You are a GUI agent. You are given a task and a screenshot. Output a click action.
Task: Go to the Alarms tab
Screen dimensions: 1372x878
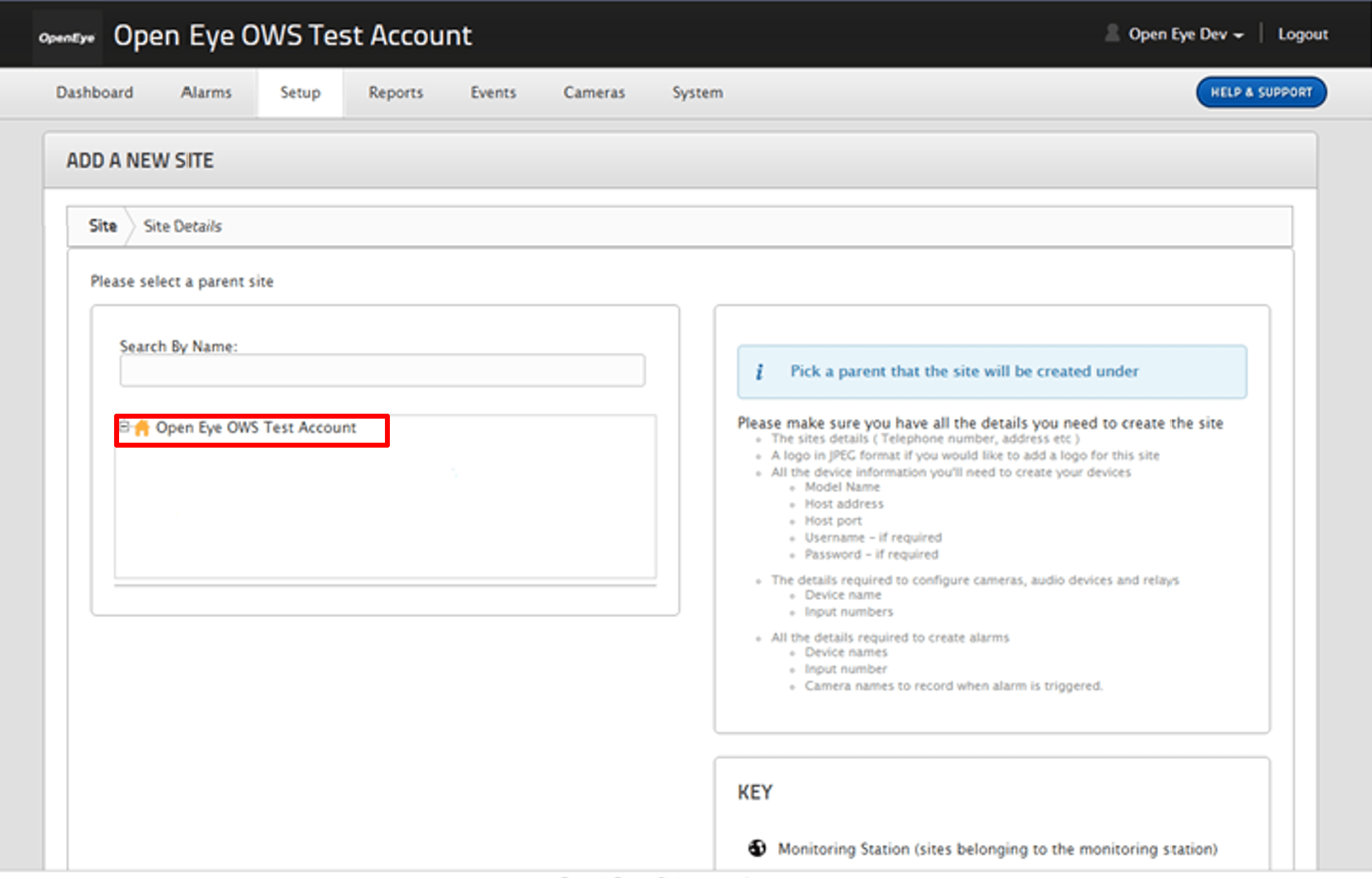tap(206, 92)
